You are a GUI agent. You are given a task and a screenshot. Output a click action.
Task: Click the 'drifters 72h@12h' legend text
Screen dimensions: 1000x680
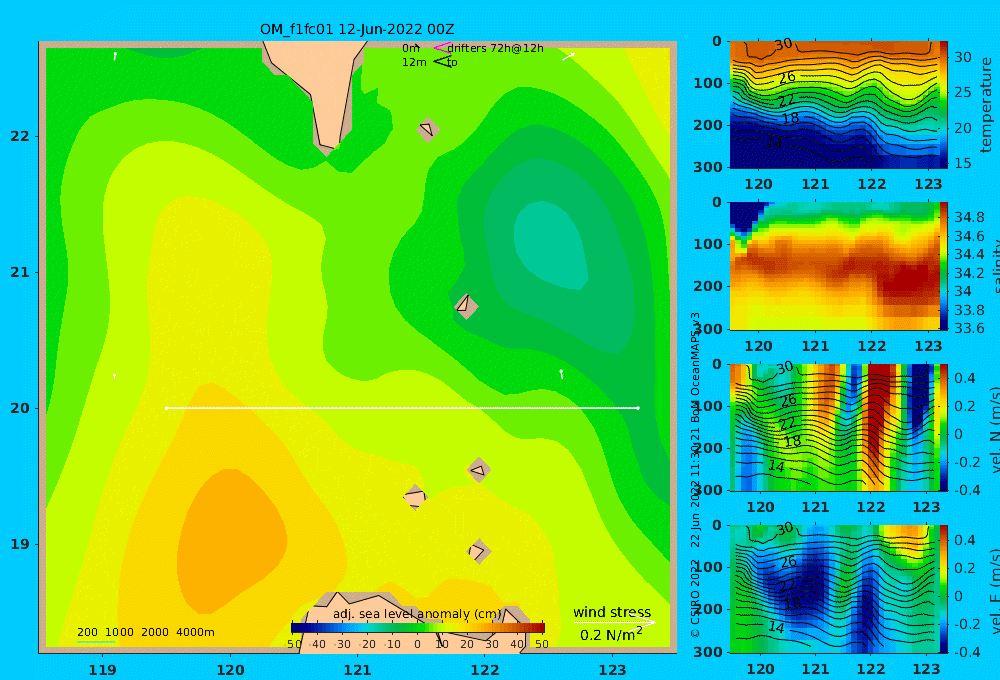coord(496,48)
